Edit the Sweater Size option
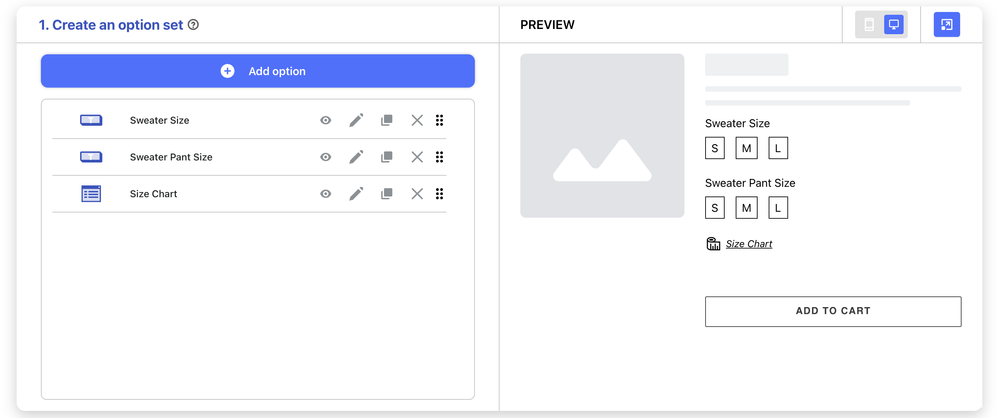Image resolution: width=999 pixels, height=418 pixels. coord(356,121)
